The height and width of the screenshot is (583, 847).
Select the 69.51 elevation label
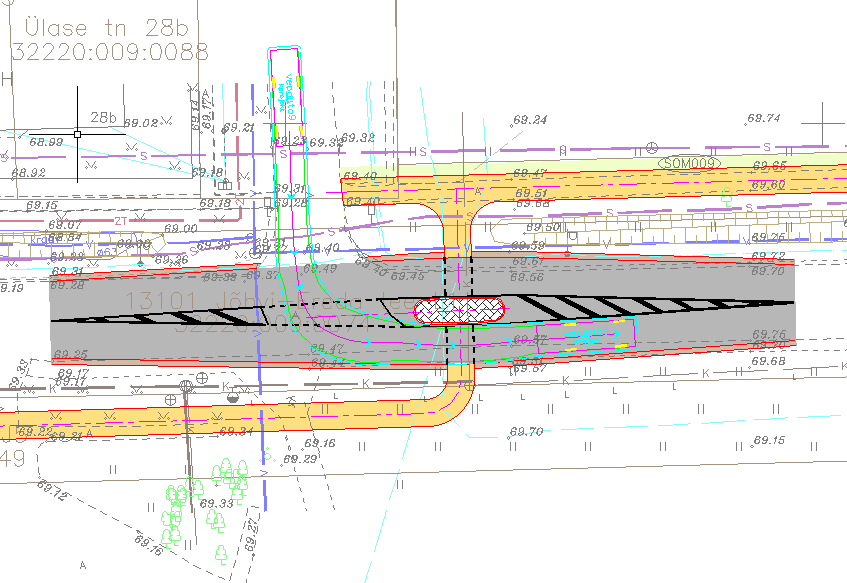tap(532, 193)
